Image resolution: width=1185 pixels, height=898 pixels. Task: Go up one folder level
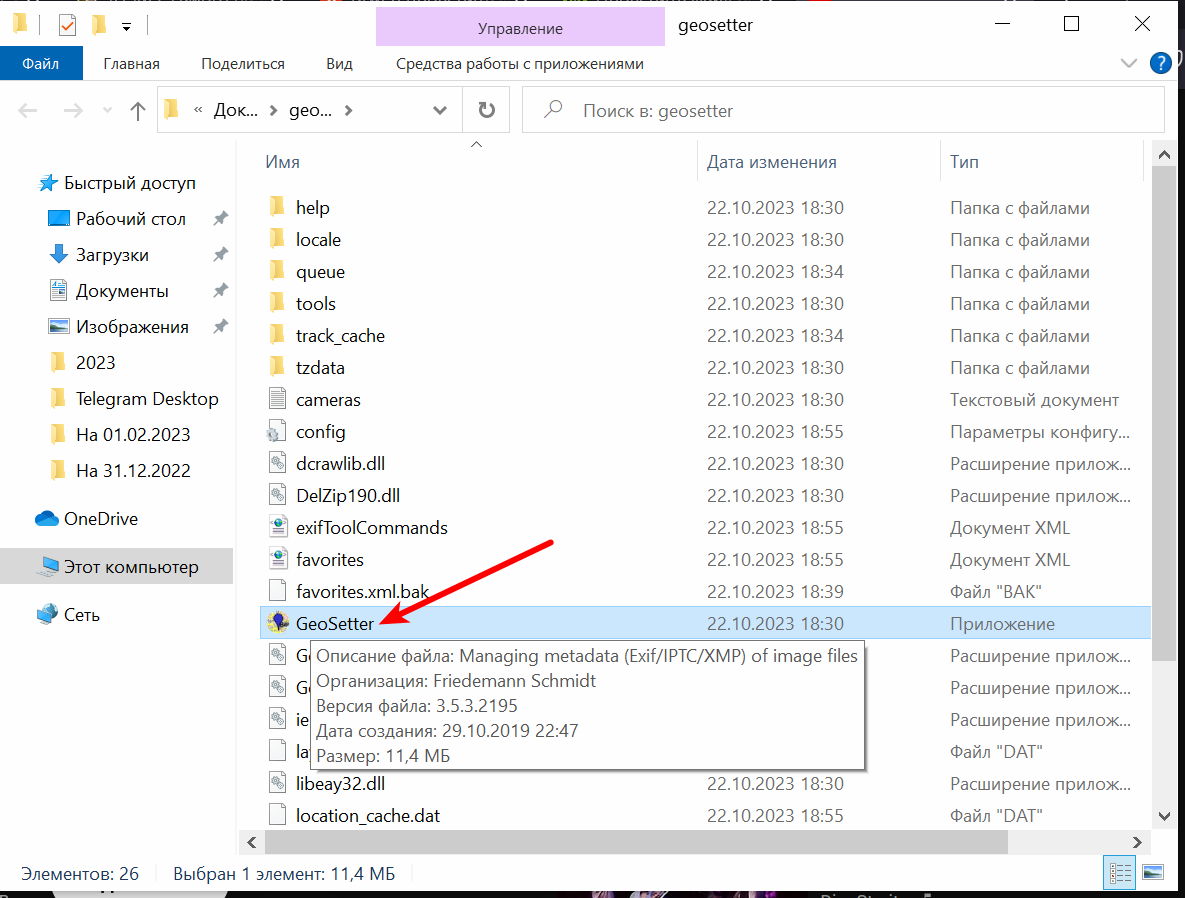tap(137, 111)
